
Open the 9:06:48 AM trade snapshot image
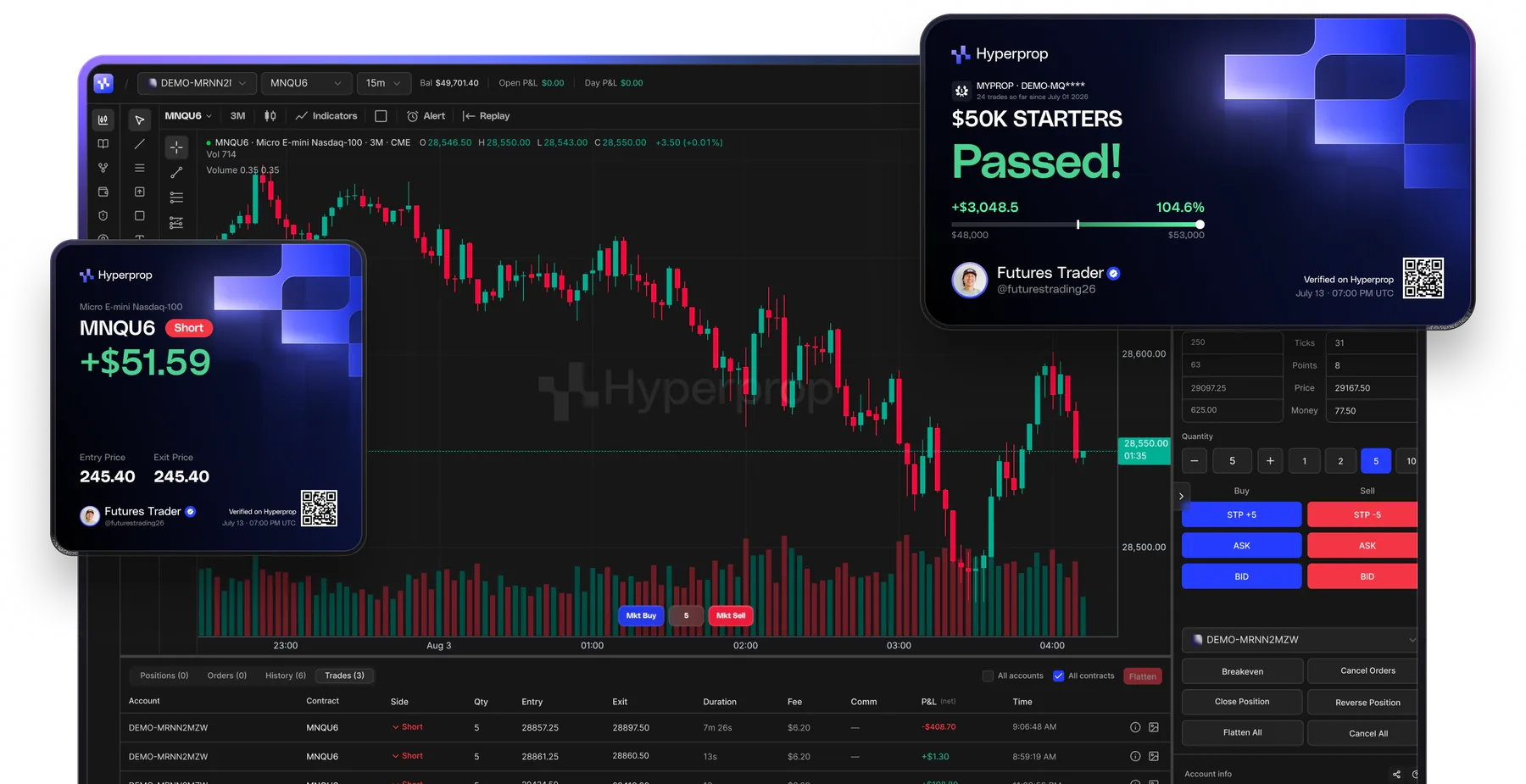1154,727
